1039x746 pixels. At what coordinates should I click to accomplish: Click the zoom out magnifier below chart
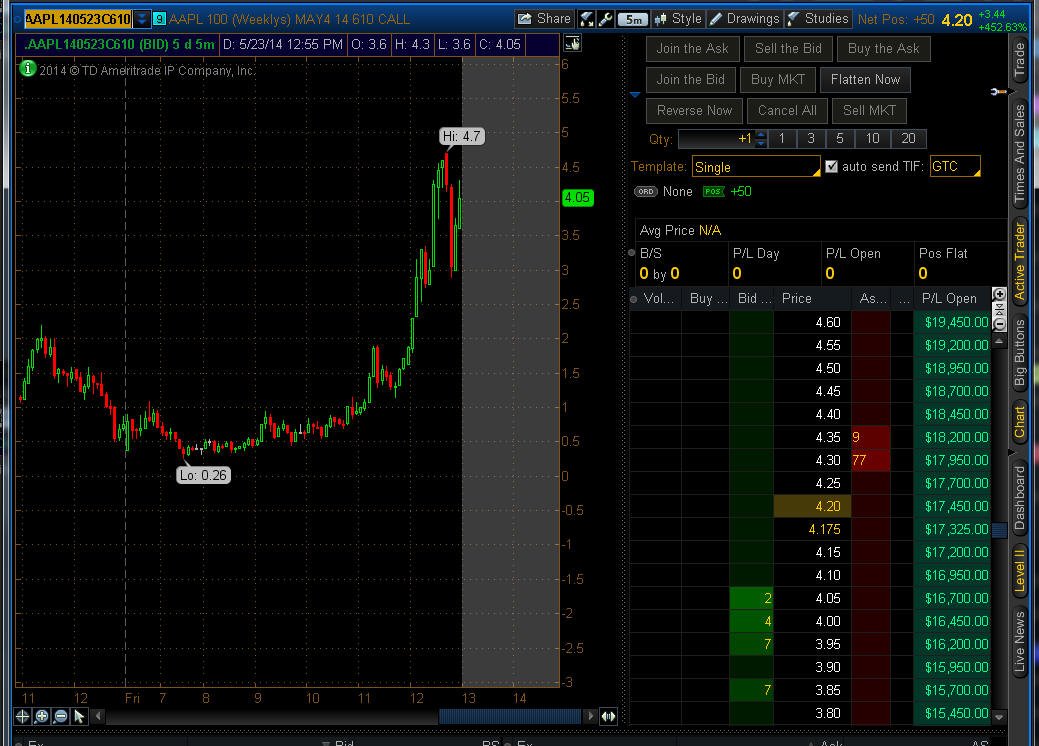(x=60, y=716)
